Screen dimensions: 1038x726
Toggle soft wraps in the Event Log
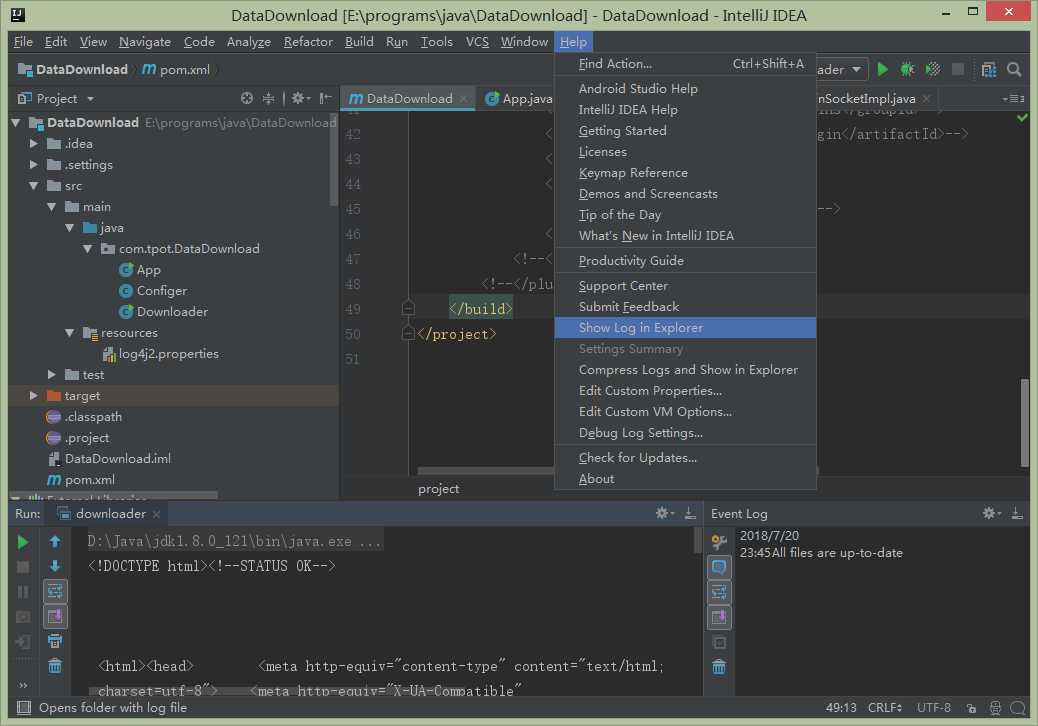coord(719,592)
